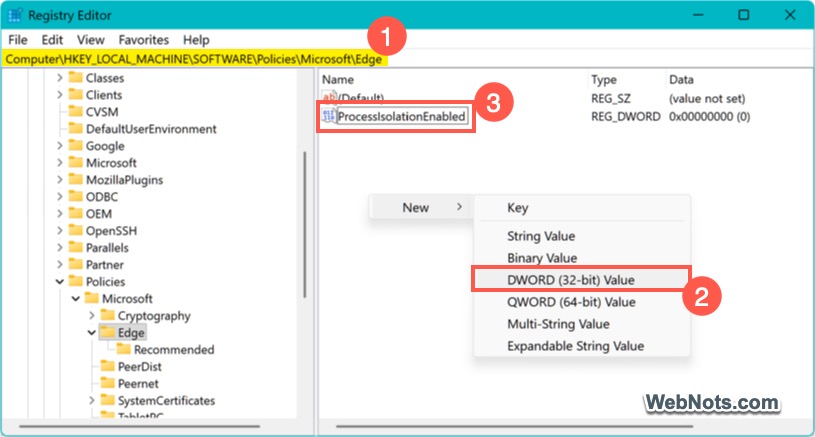Choose String Value in submenu
Screen dimensions: 815x437
(x=582, y=236)
